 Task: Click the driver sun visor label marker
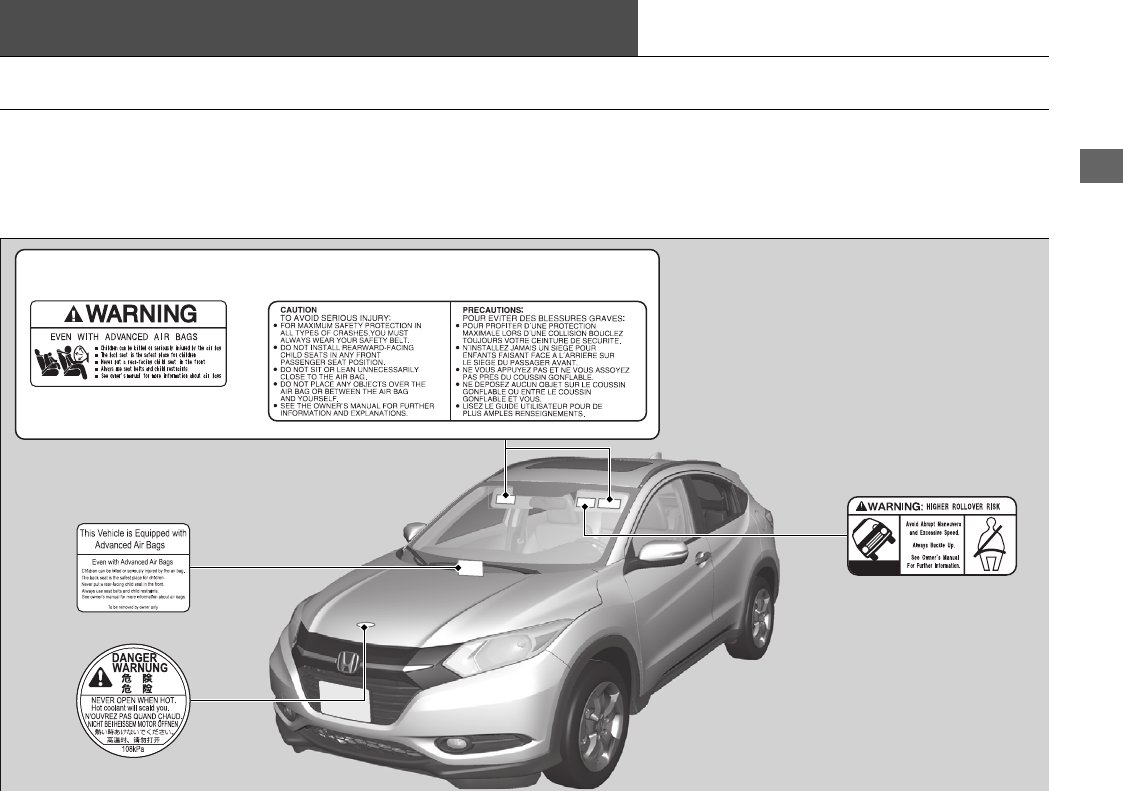(x=608, y=501)
